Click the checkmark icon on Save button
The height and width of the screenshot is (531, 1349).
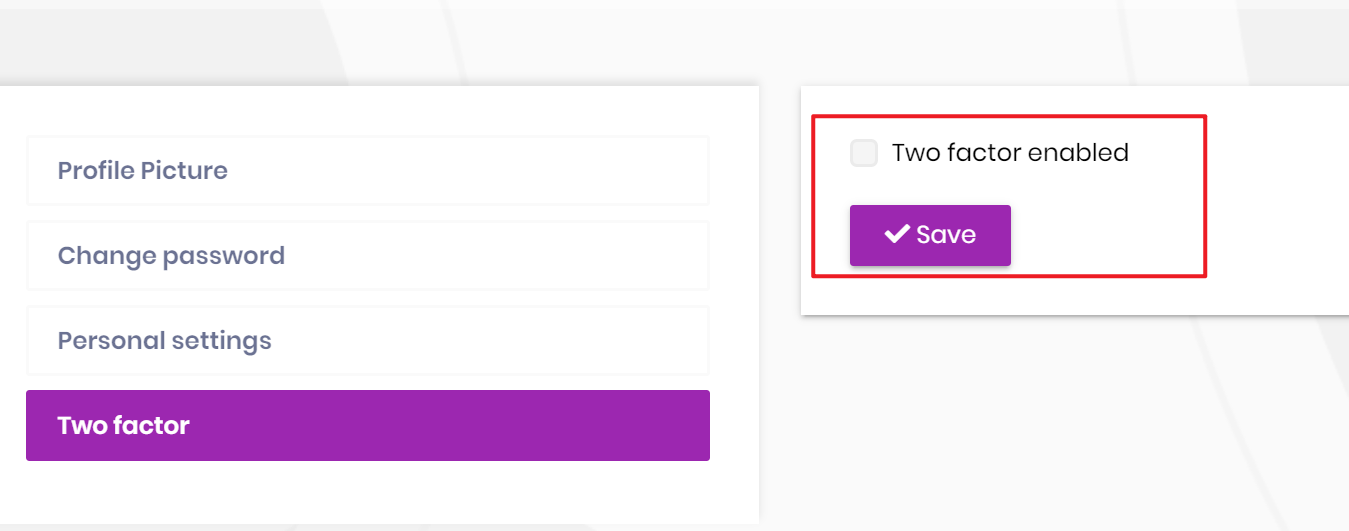[x=896, y=234]
